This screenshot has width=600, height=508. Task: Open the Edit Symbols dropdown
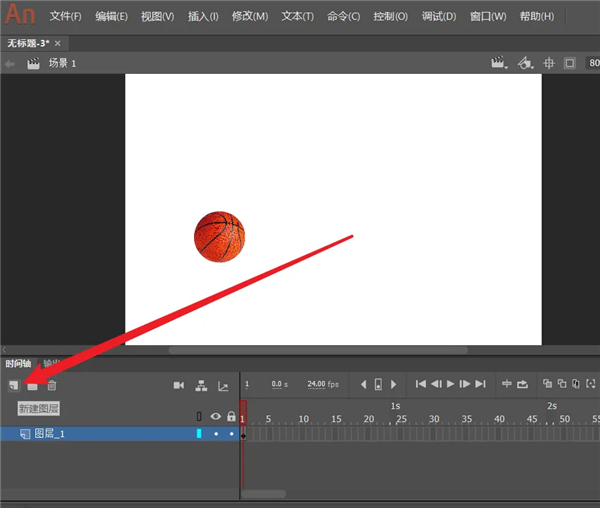[525, 63]
